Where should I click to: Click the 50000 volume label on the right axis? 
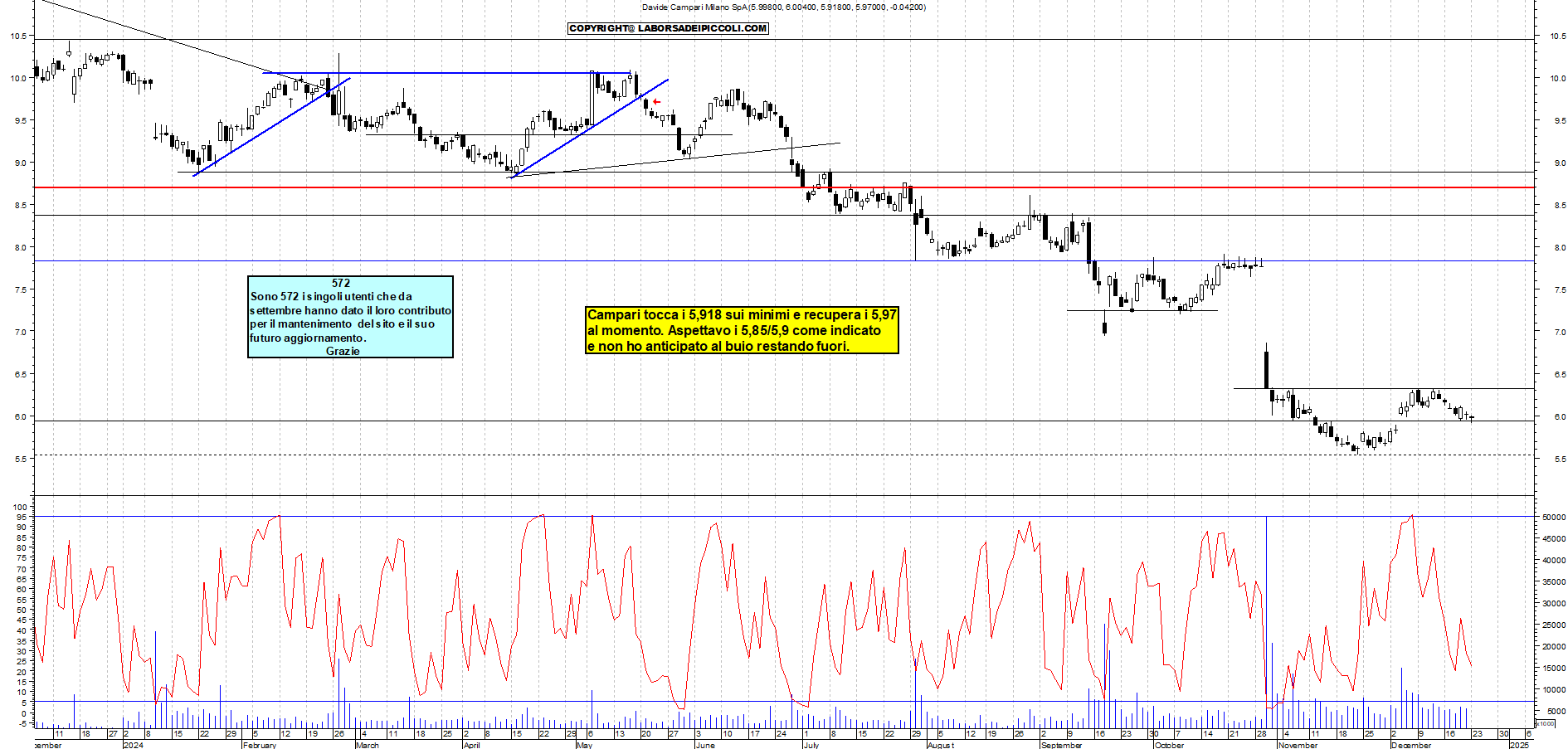point(1554,518)
